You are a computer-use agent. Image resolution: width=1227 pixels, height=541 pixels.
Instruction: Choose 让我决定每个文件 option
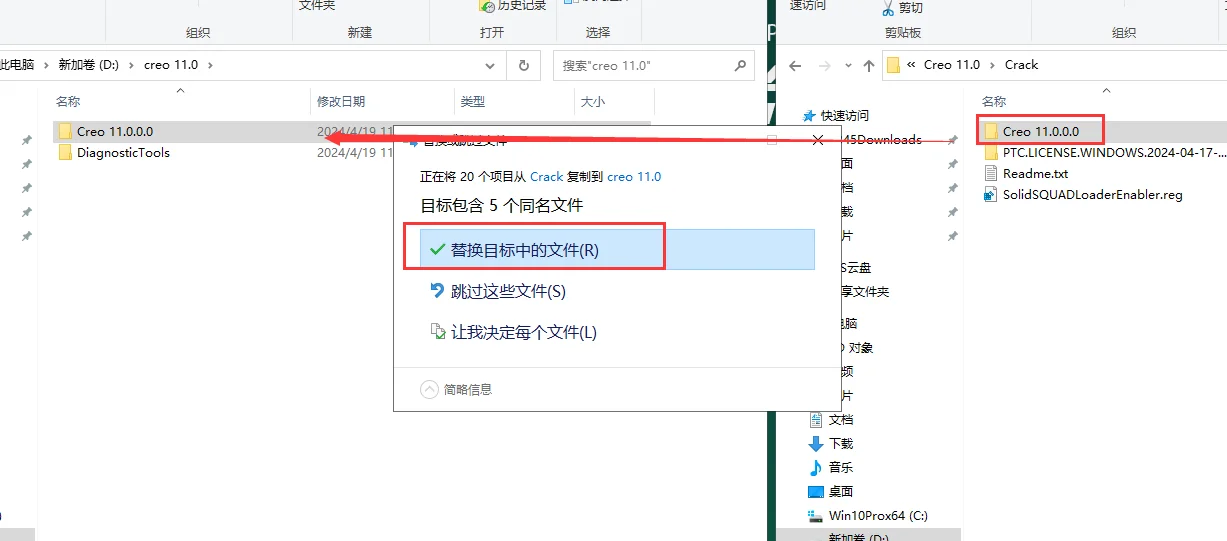[523, 332]
